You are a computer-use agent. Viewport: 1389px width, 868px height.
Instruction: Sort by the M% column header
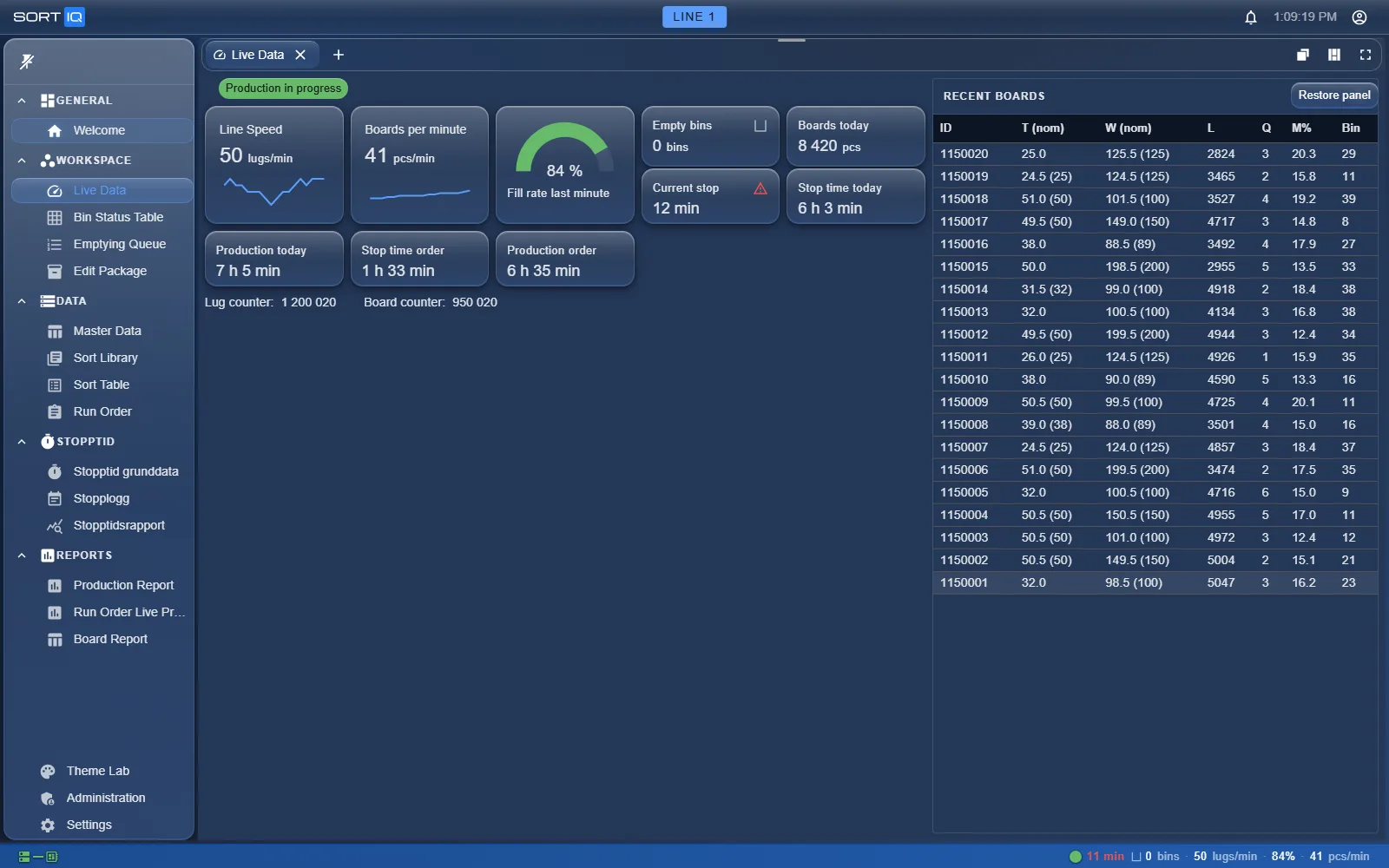coord(1301,128)
